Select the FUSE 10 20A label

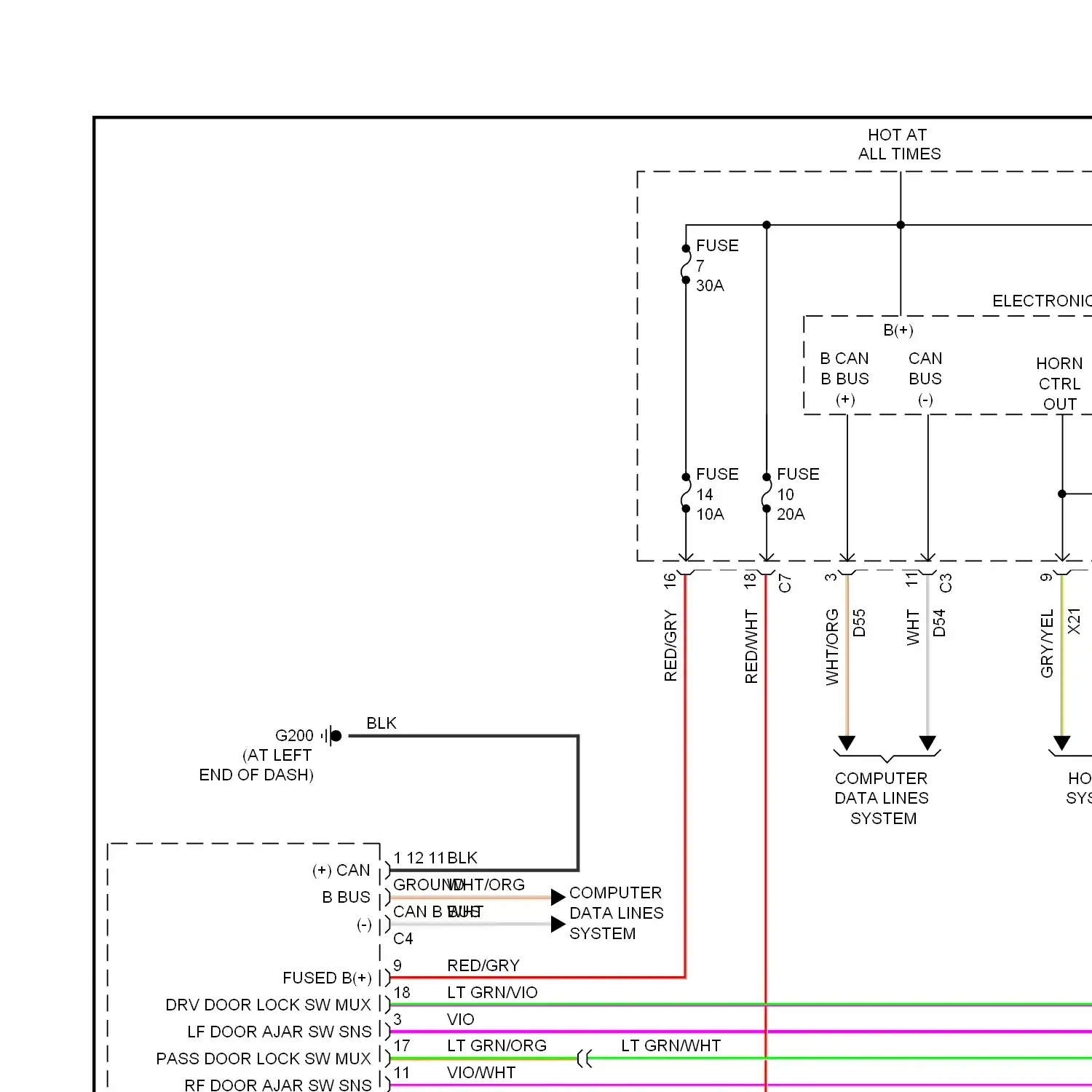797,494
